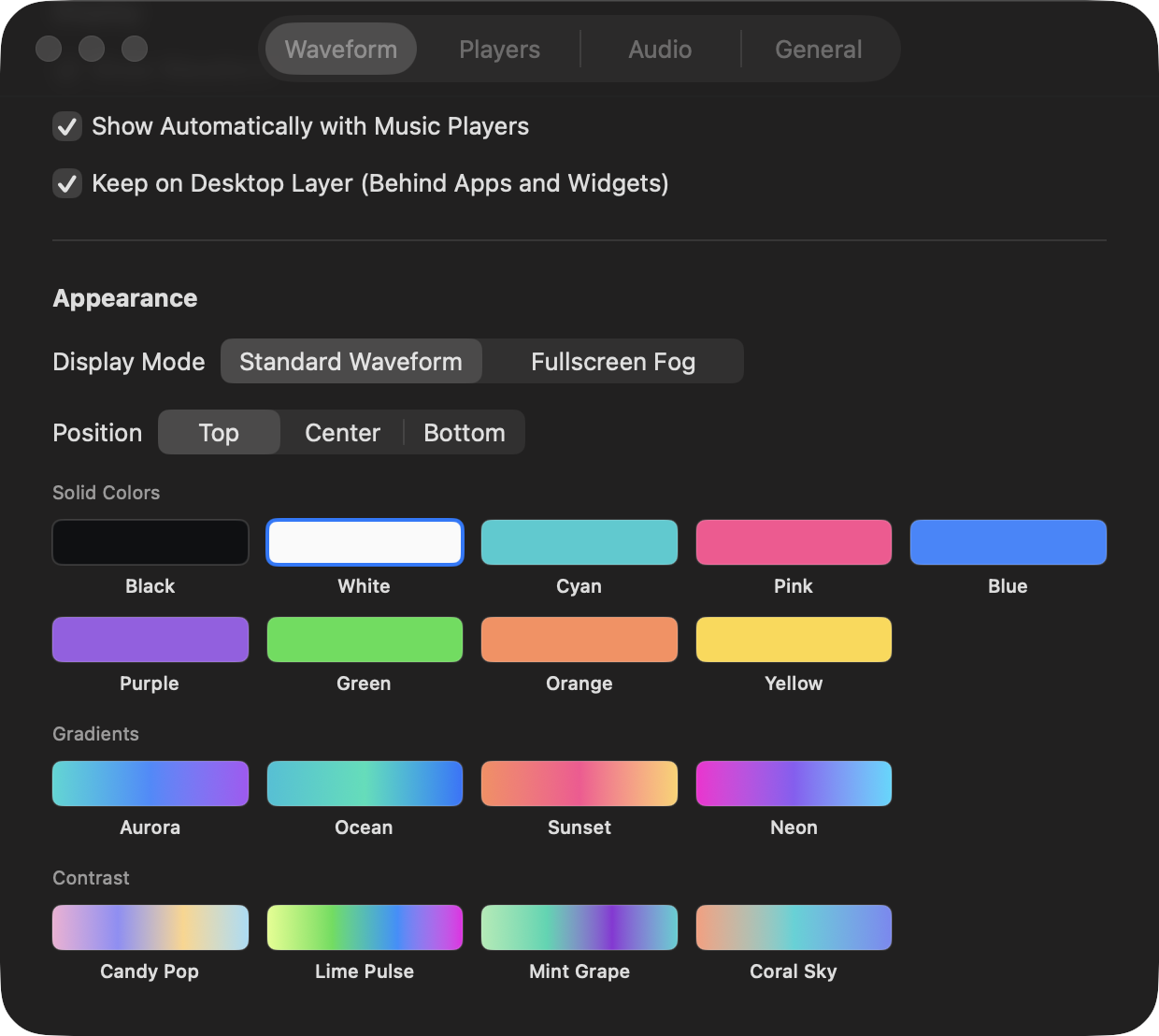
Task: Pick the Lime Pulse contrast swatch
Action: click(x=365, y=928)
